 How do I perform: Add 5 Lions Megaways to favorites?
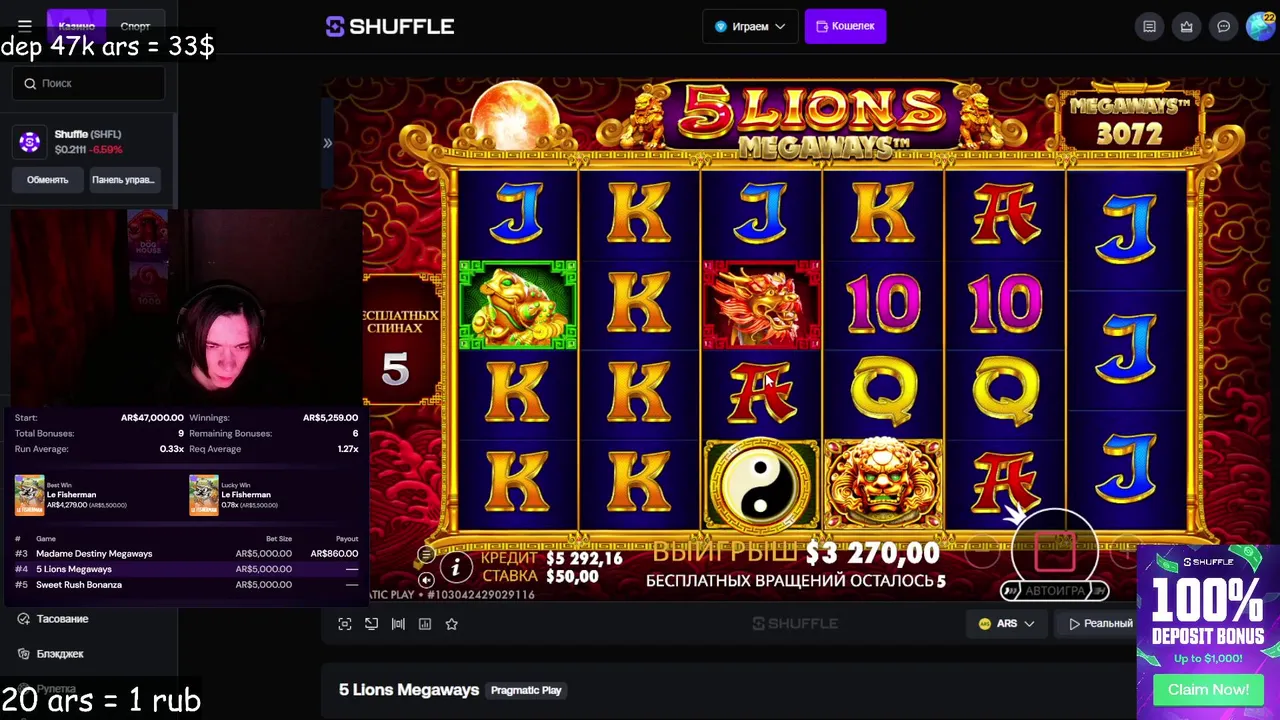[x=452, y=624]
